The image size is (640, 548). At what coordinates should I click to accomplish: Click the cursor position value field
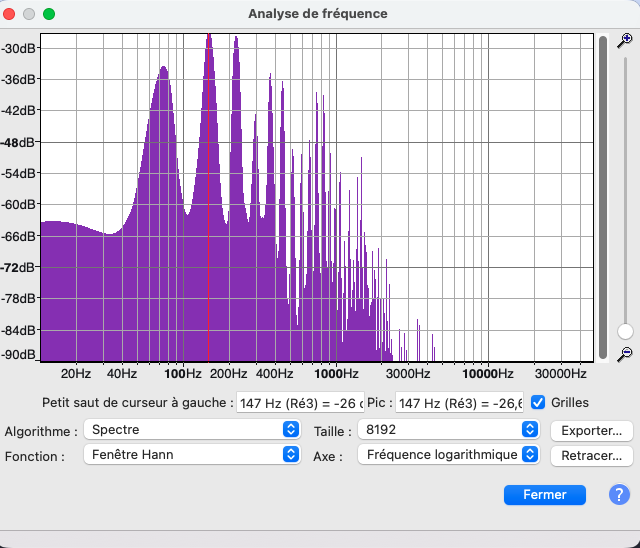click(x=300, y=404)
